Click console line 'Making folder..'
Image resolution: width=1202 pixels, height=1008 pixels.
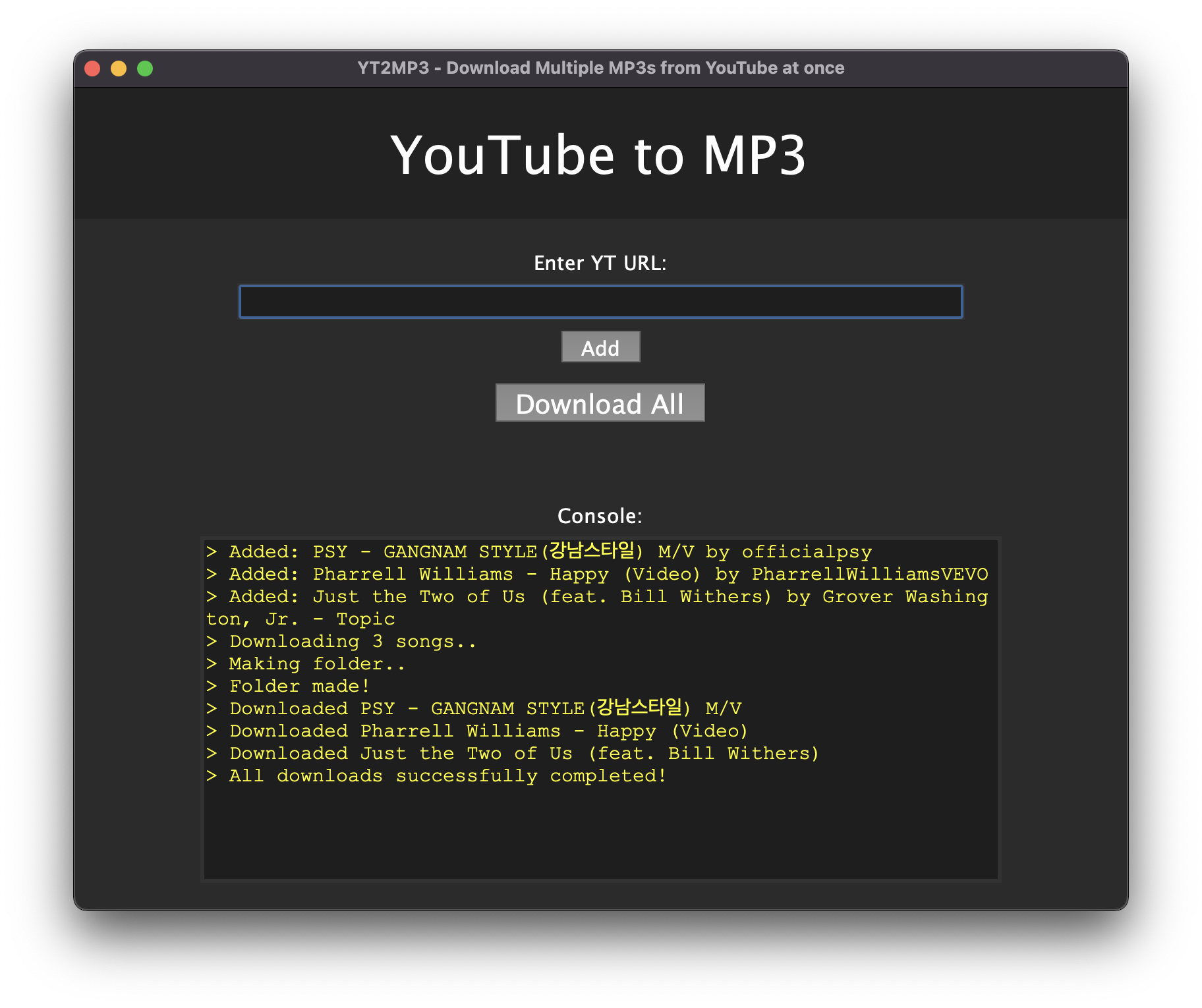pos(305,663)
